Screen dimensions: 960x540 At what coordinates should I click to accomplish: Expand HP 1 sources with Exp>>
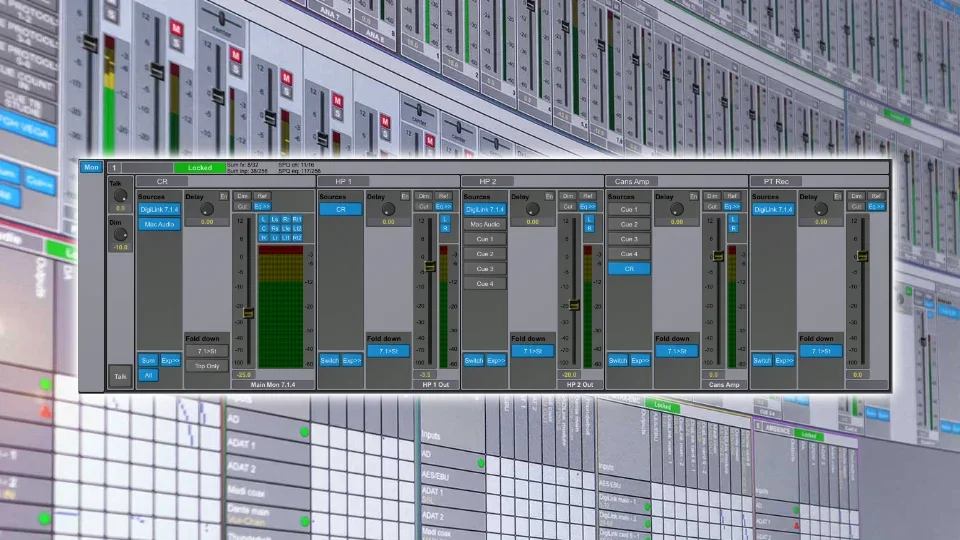point(351,361)
